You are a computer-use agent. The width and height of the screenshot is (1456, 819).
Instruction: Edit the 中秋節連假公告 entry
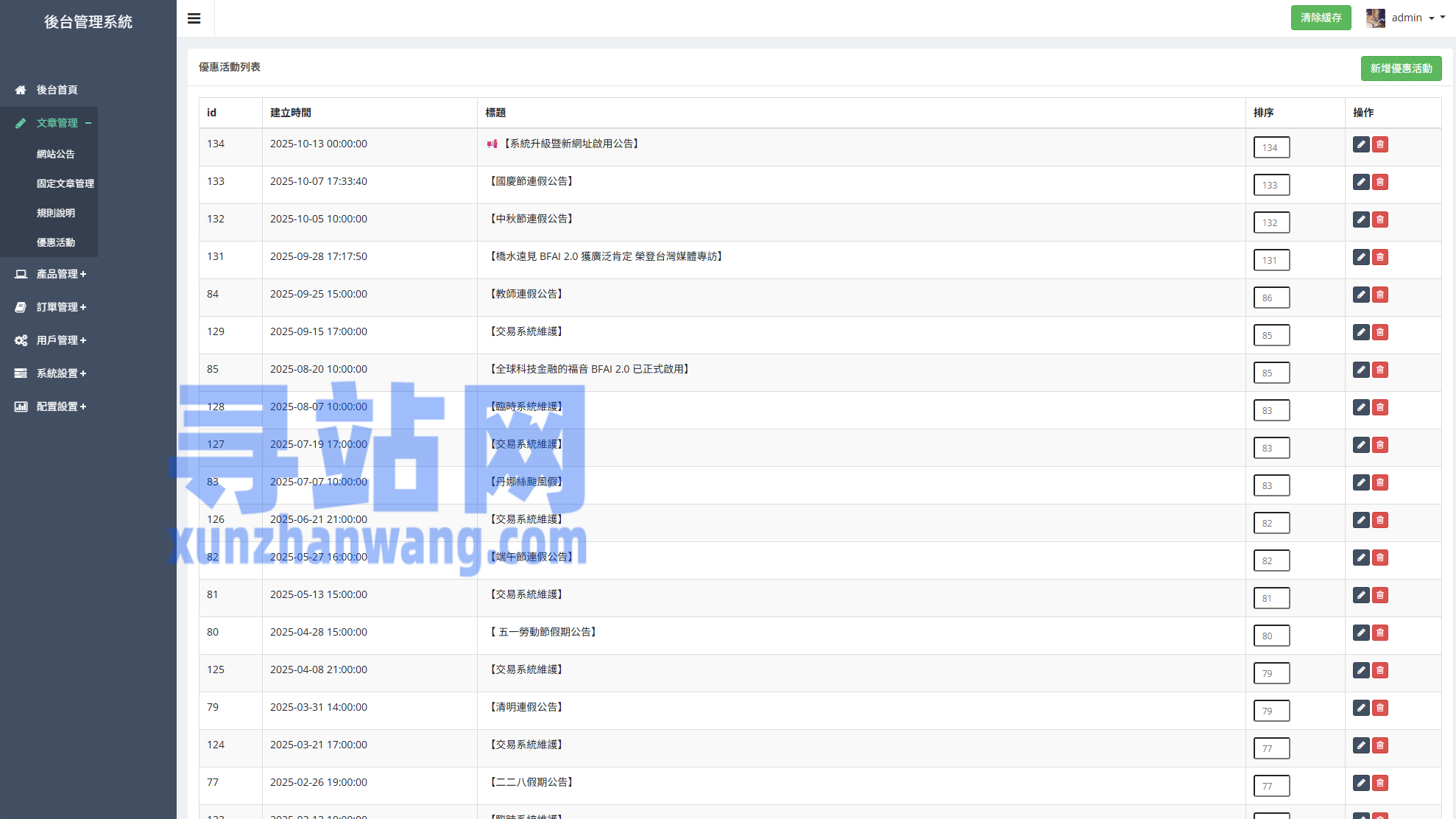[x=1360, y=219]
